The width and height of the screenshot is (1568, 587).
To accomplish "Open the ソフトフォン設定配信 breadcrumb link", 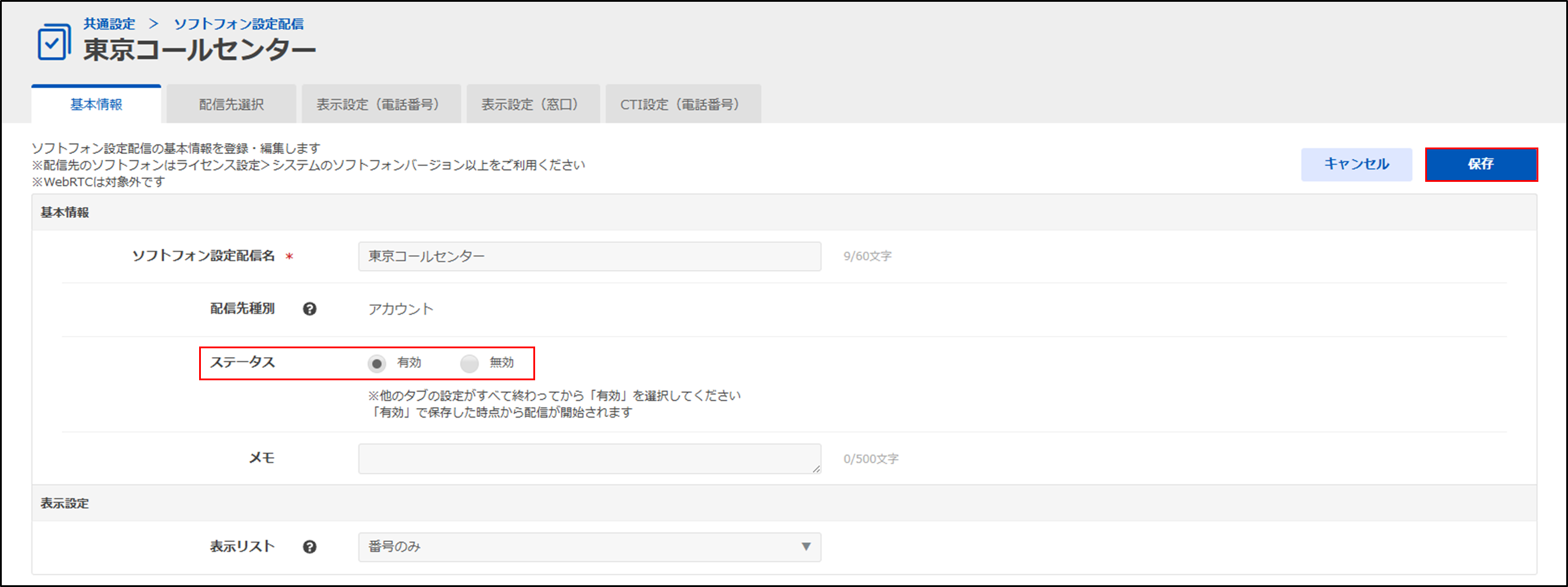I will 239,24.
